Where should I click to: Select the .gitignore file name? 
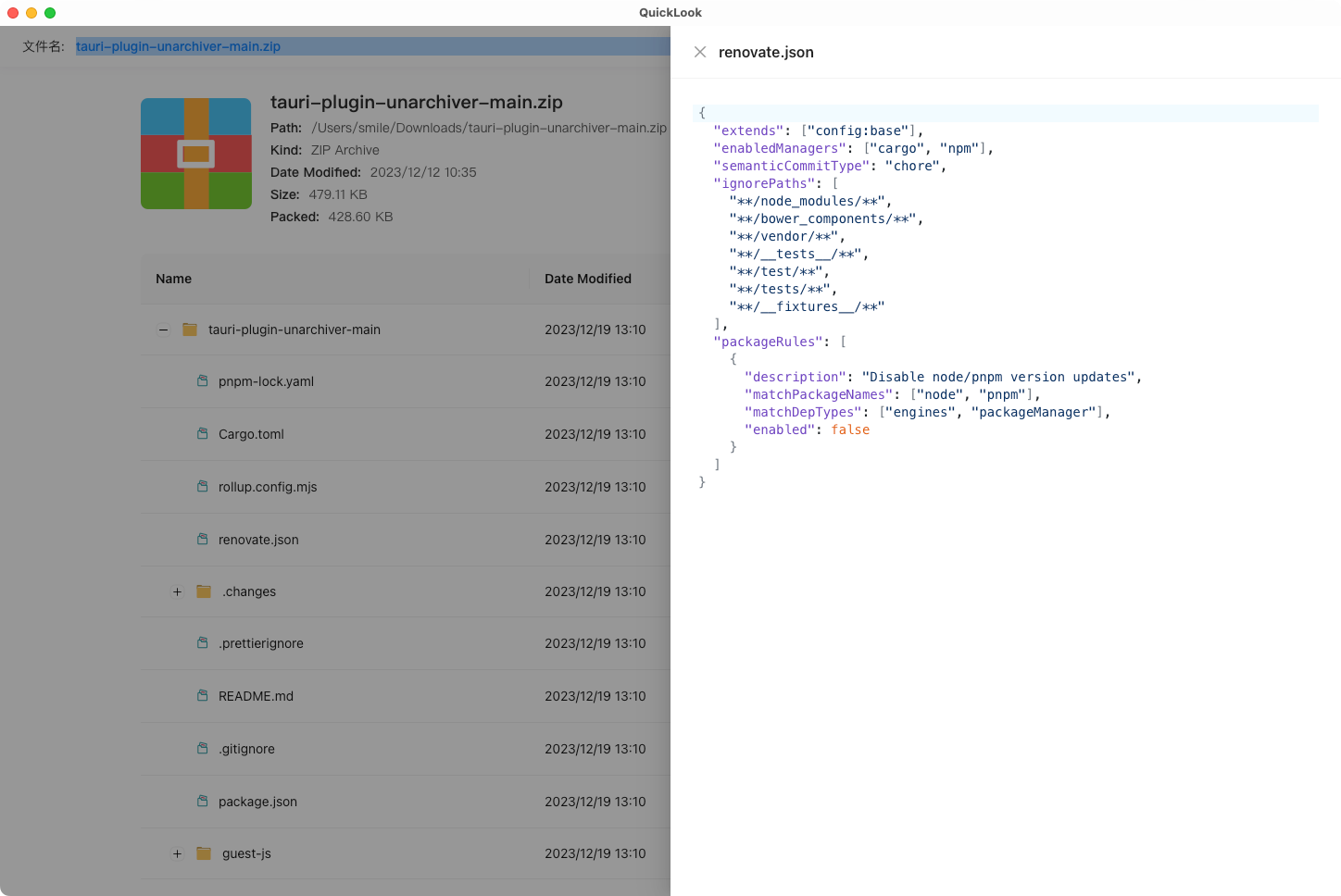click(x=246, y=749)
